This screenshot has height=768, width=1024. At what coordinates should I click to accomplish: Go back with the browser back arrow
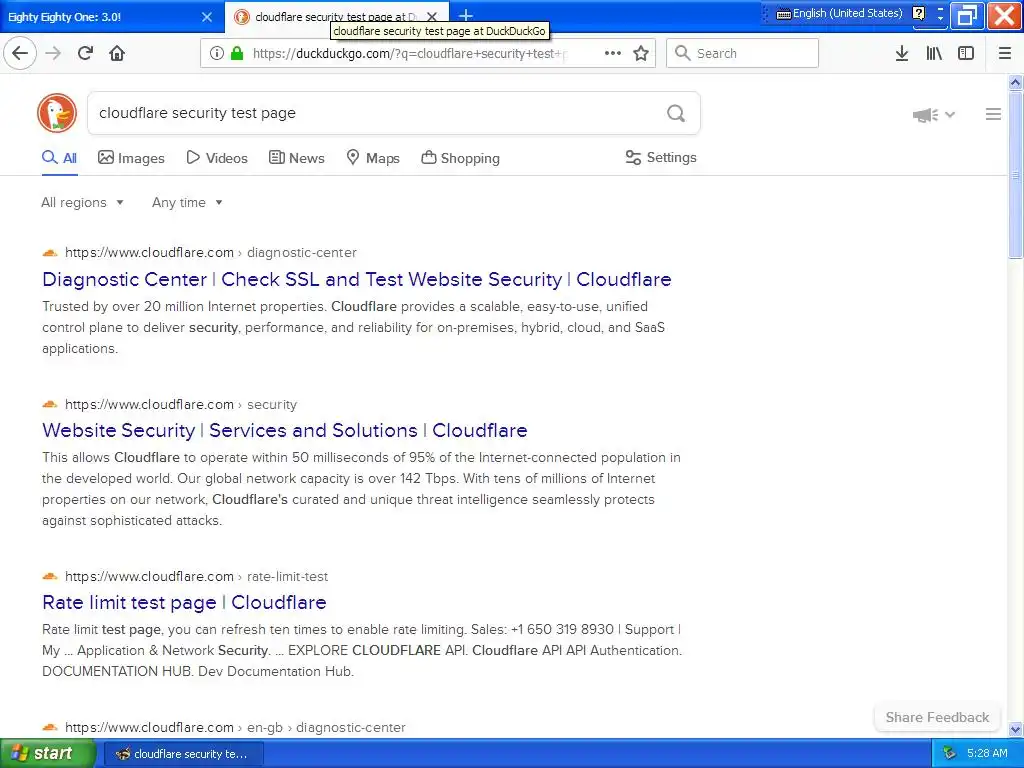[20, 53]
